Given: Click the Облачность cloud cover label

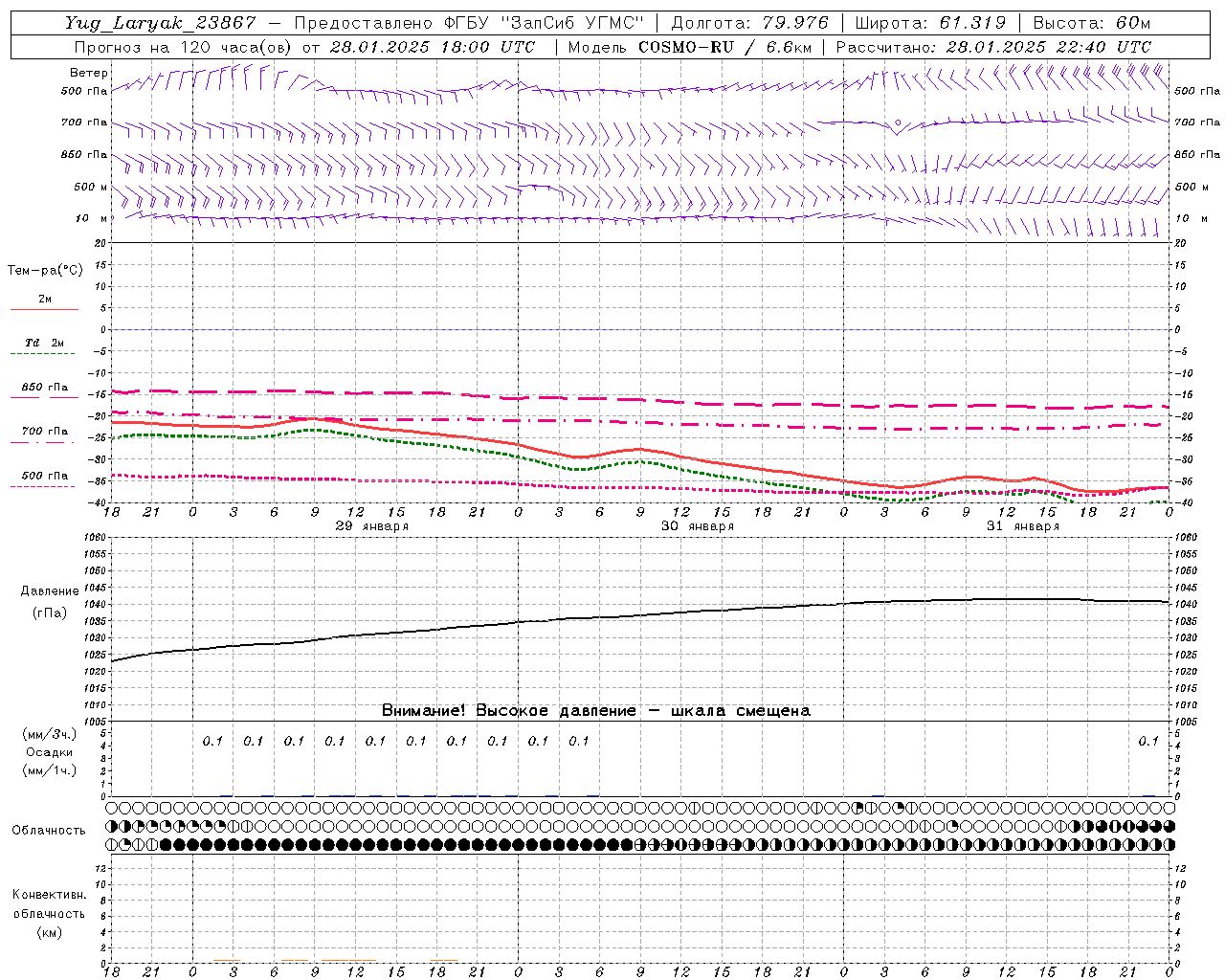Looking at the screenshot, I should click(x=49, y=830).
